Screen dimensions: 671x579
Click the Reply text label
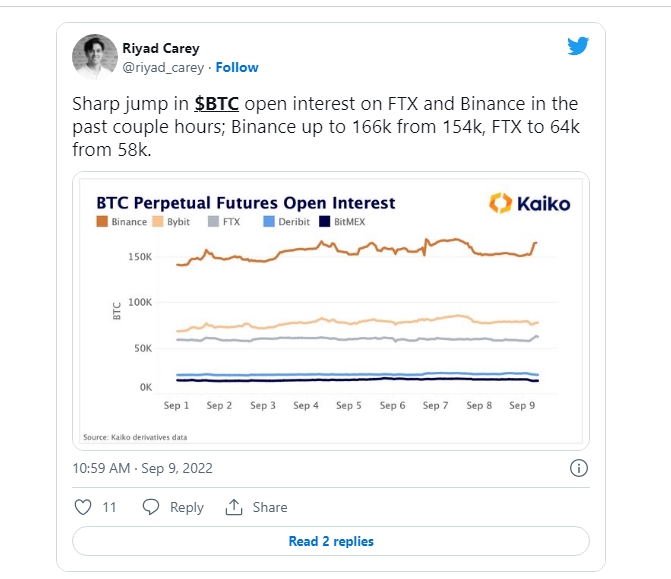187,508
